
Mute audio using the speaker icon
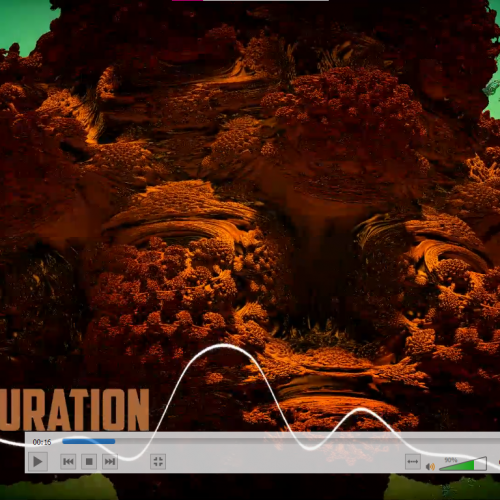pyautogui.click(x=430, y=466)
